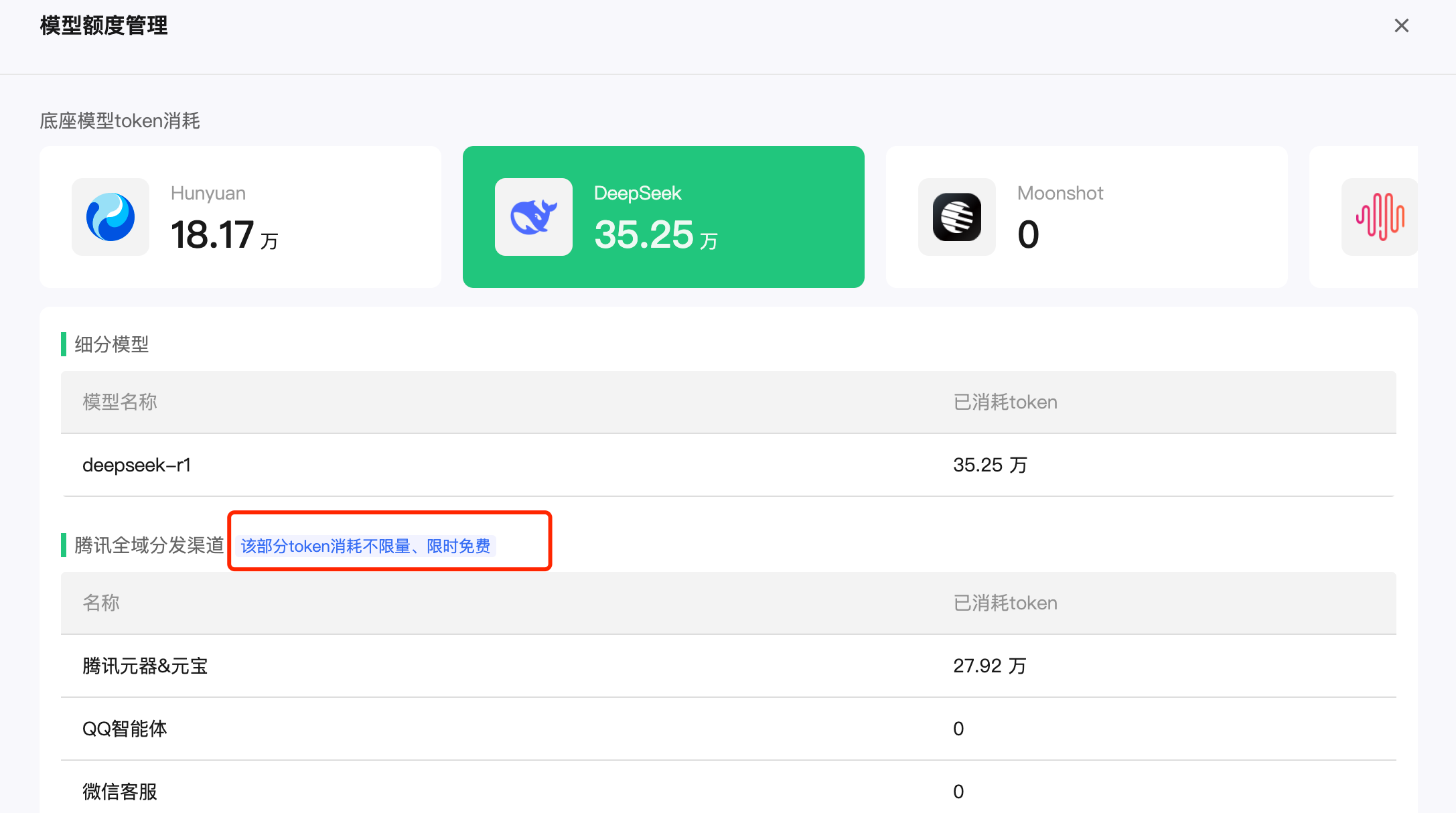Image resolution: width=1456 pixels, height=813 pixels.
Task: Select the QQ智能体 row
Action: [729, 729]
